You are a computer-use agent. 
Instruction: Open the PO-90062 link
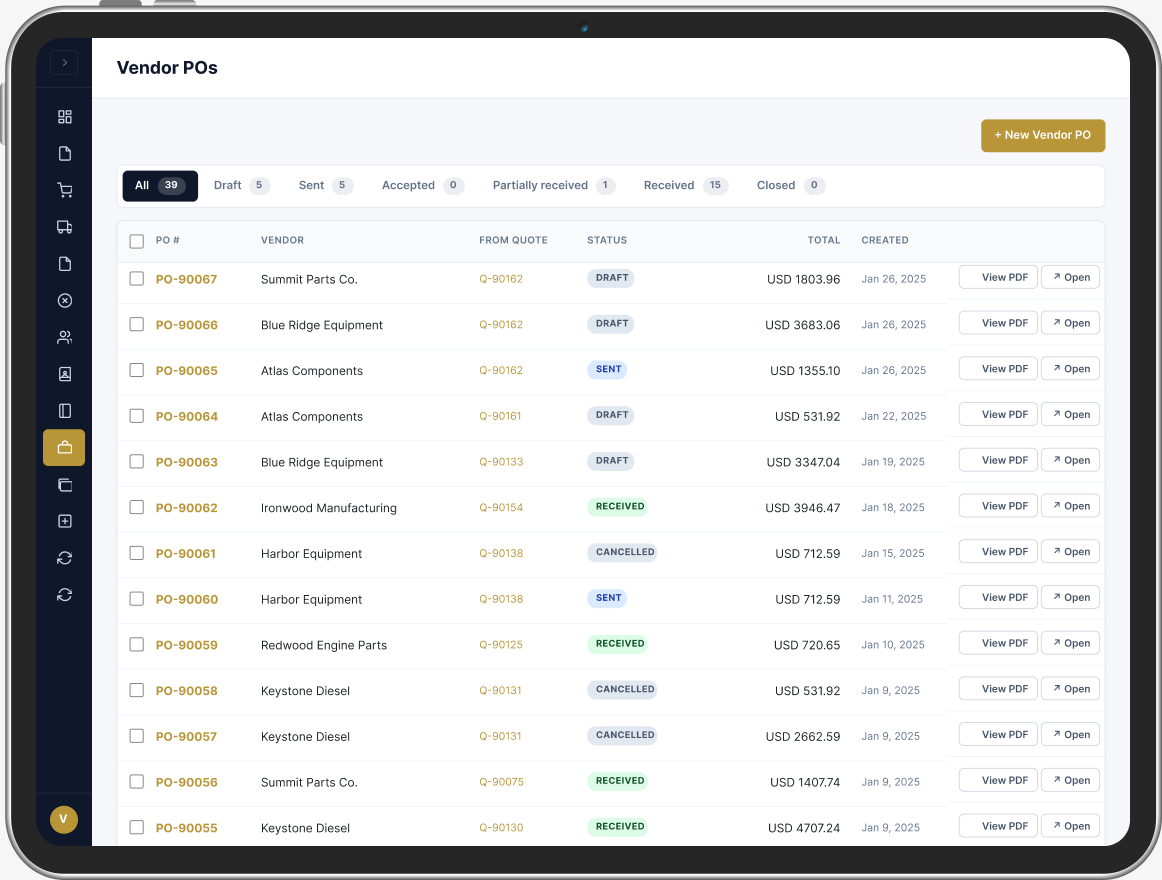coord(186,508)
